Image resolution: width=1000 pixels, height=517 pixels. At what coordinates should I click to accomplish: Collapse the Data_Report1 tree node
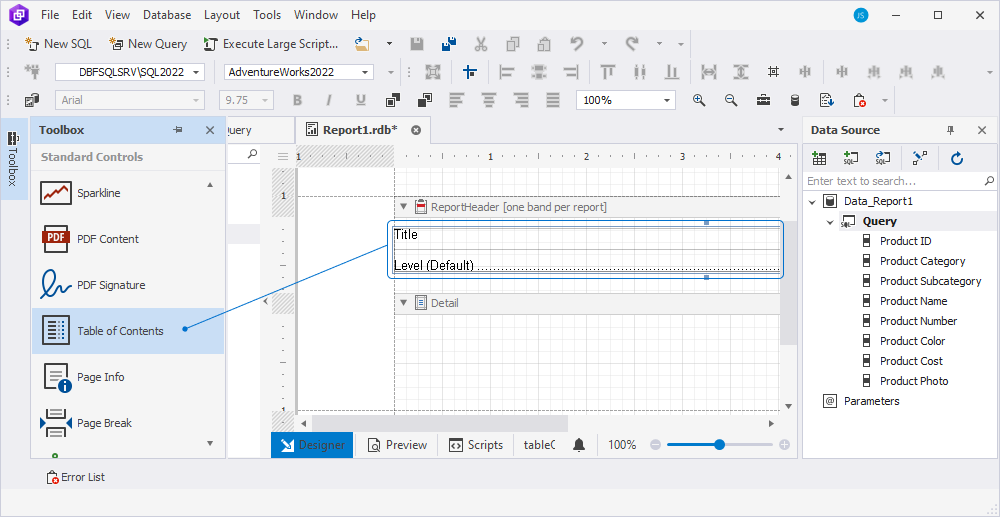(812, 201)
